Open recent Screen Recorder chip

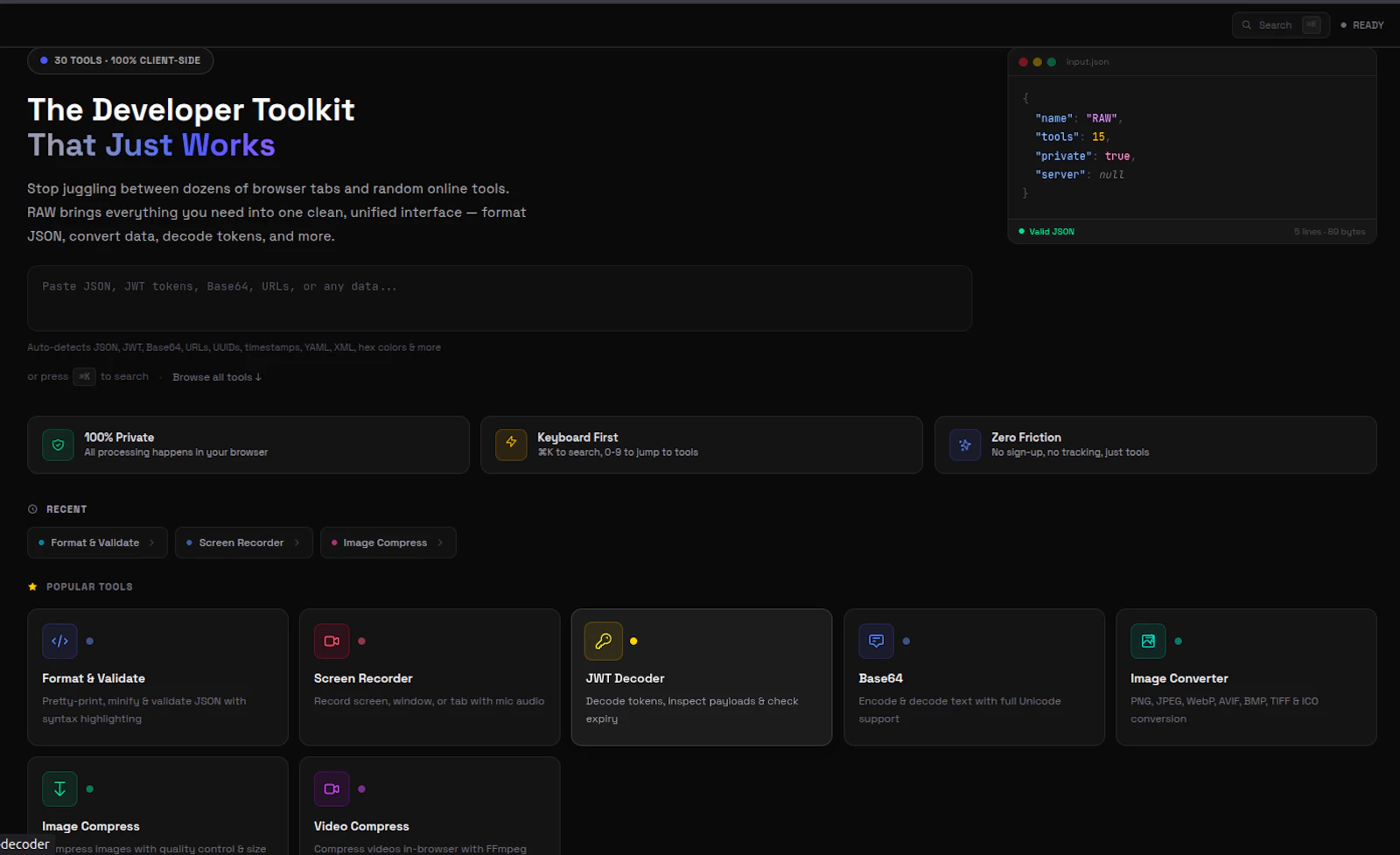(x=243, y=543)
